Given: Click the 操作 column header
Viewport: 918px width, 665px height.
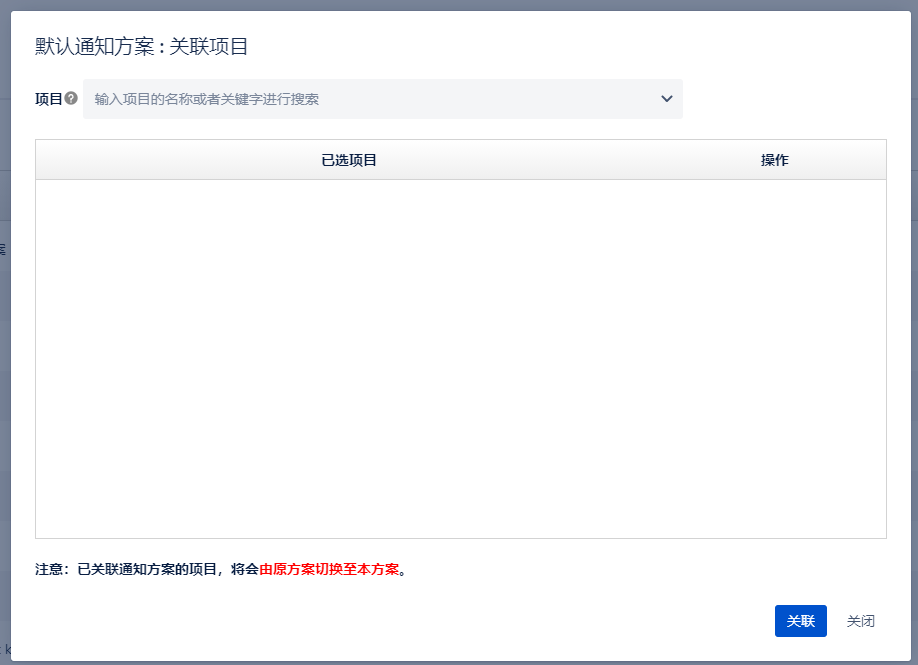Looking at the screenshot, I should click(774, 160).
